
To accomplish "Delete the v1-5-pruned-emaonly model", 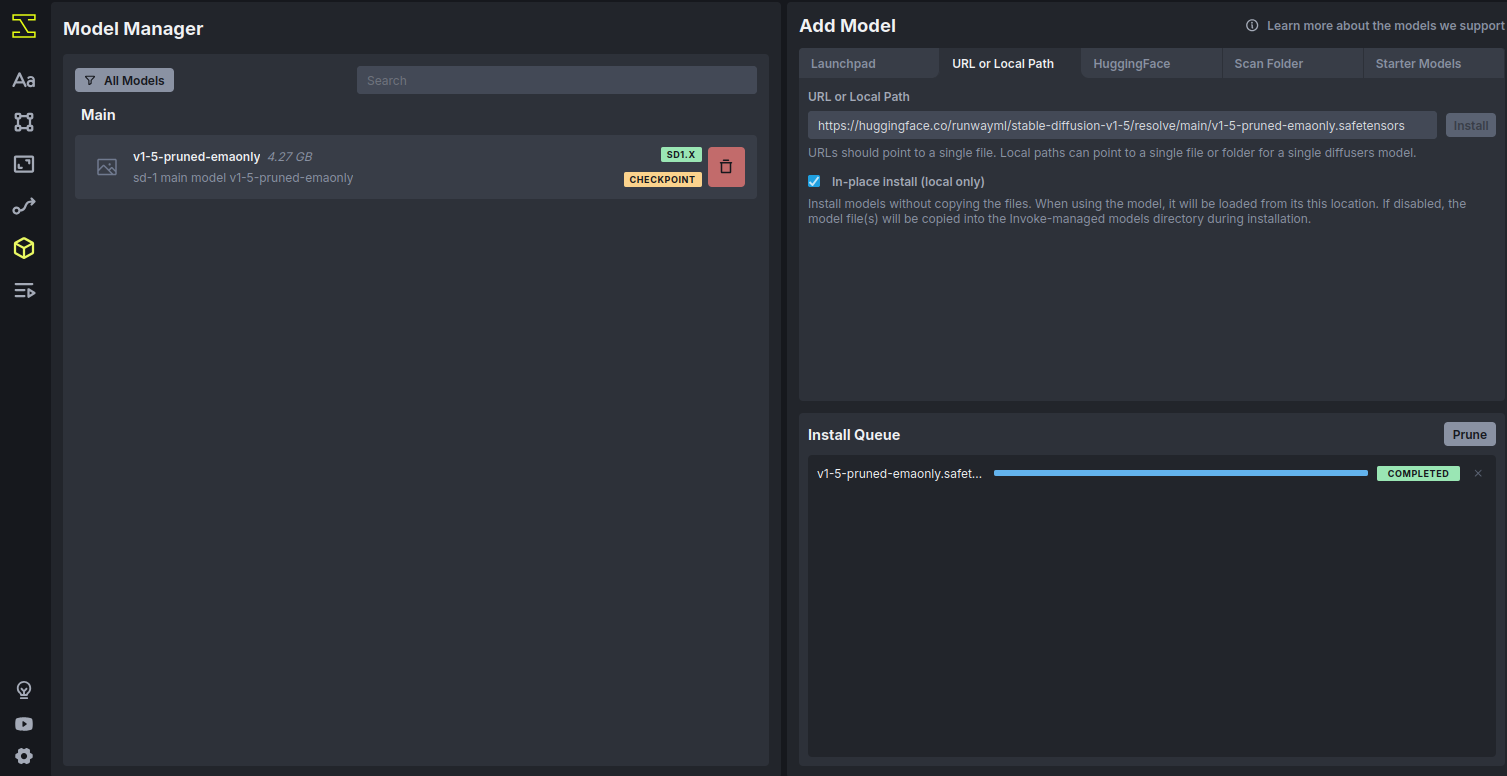I will 726,167.
